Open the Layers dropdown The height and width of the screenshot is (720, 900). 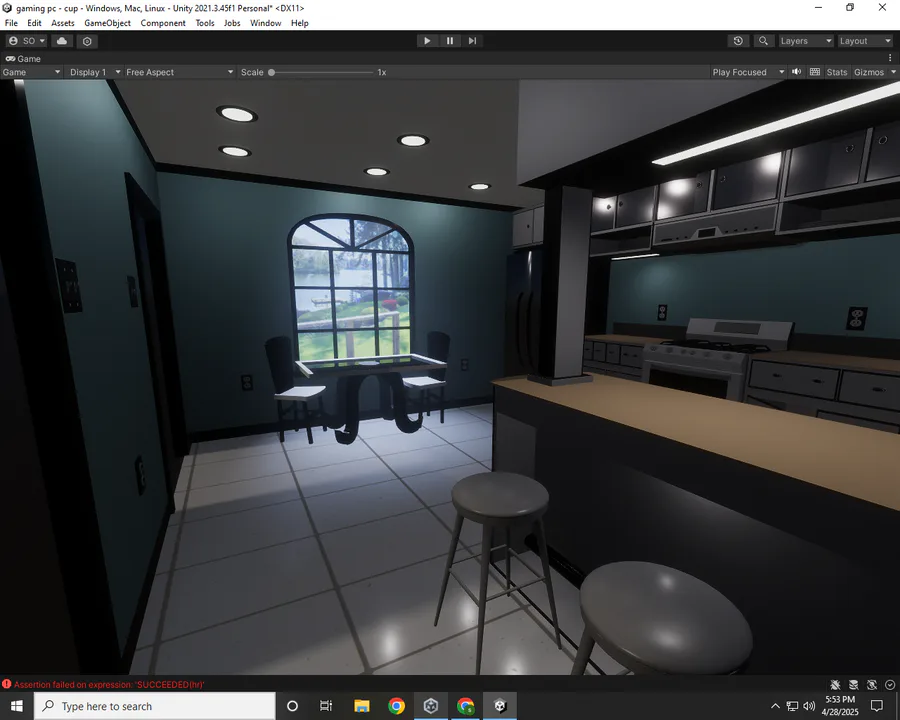[x=806, y=41]
